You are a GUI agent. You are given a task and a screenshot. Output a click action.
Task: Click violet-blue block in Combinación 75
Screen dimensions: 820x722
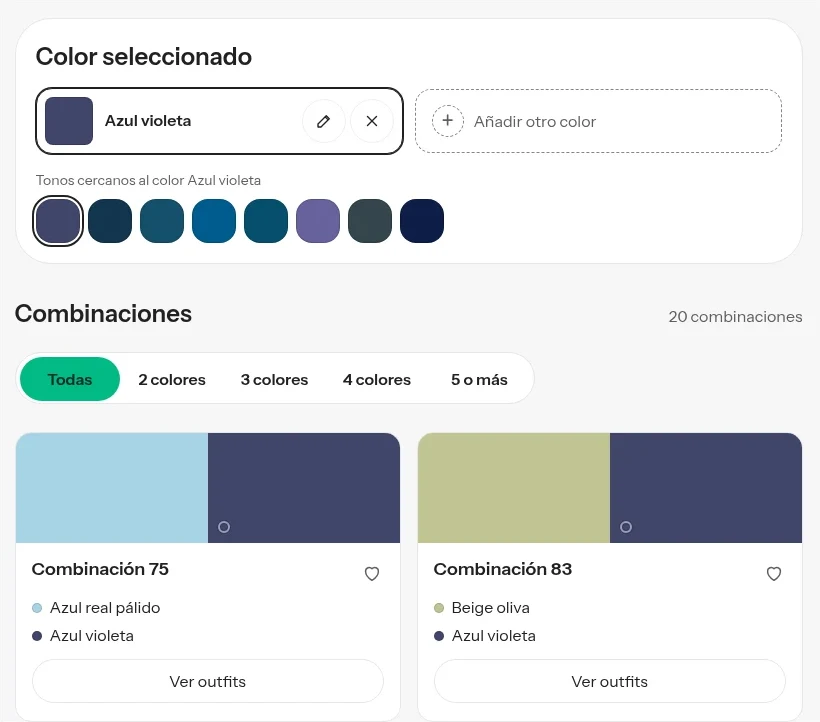point(304,488)
